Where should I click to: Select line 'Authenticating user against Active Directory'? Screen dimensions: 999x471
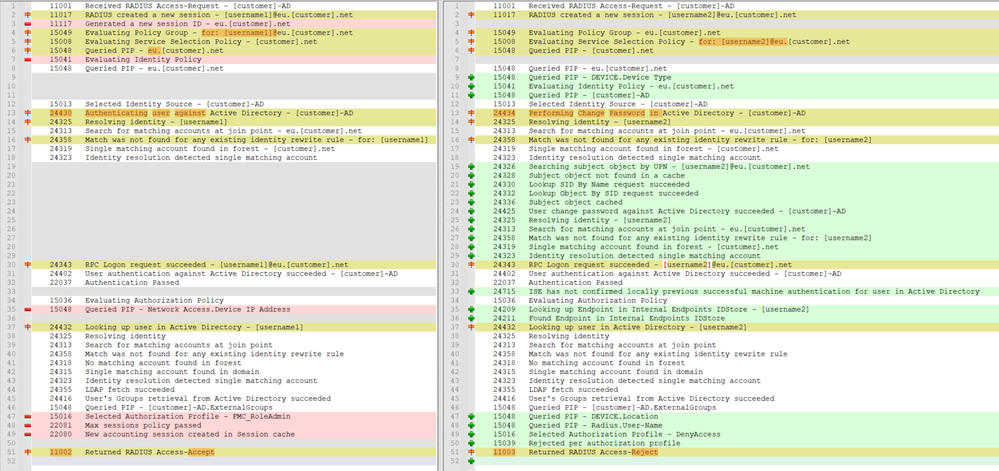(x=233, y=113)
